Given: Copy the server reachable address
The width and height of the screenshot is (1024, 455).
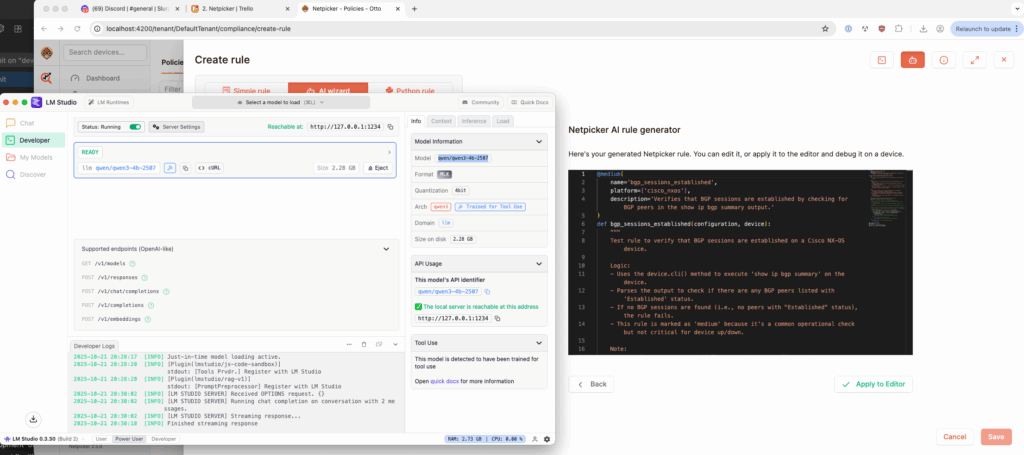Looking at the screenshot, I should [x=391, y=127].
